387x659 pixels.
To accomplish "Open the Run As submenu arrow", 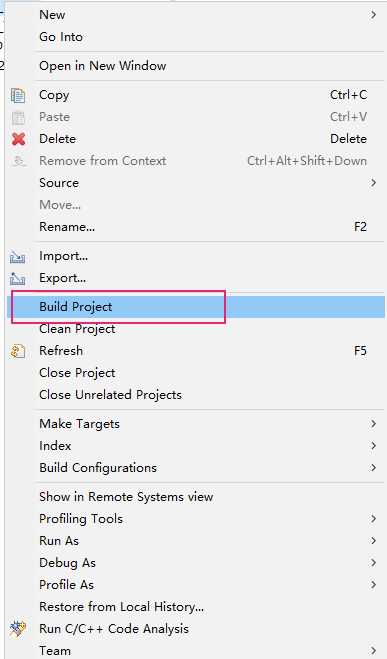I will (373, 541).
